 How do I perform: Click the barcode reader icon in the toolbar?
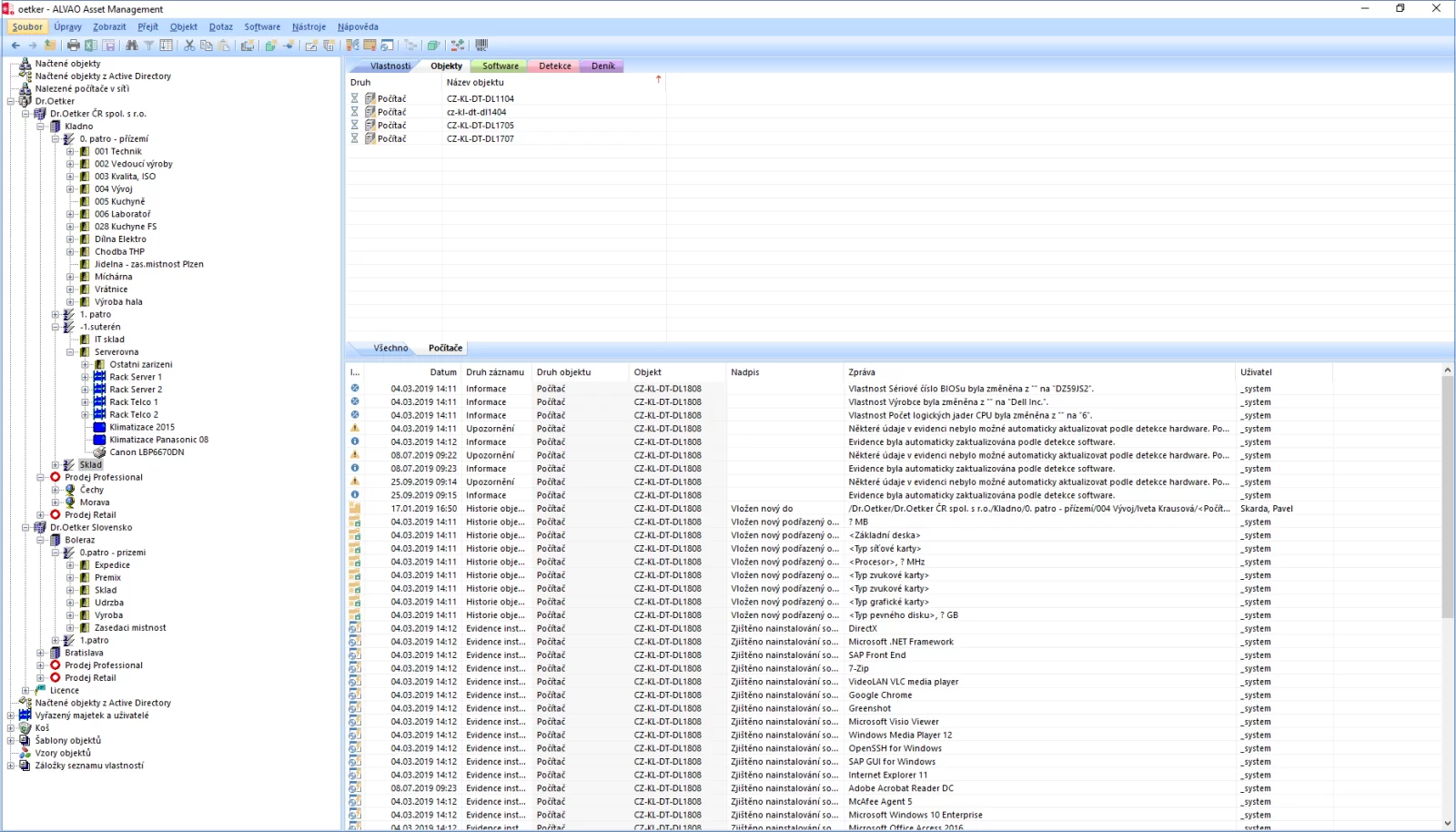click(x=481, y=45)
